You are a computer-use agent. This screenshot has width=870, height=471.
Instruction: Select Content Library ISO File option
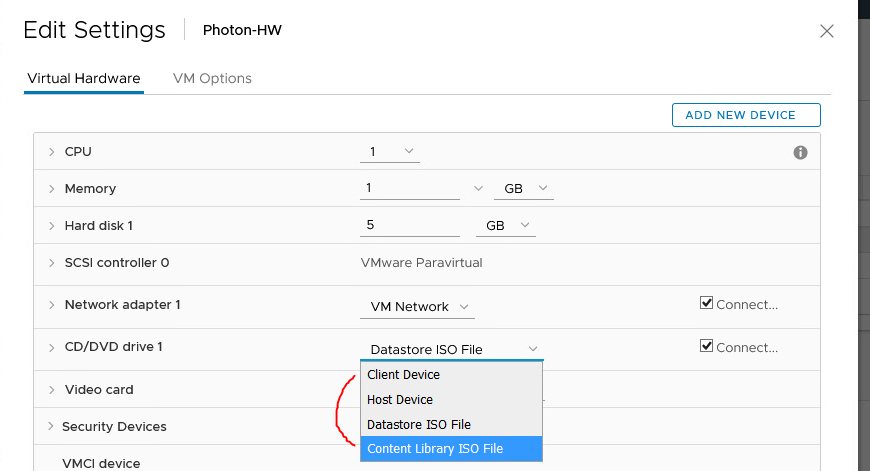pyautogui.click(x=452, y=449)
